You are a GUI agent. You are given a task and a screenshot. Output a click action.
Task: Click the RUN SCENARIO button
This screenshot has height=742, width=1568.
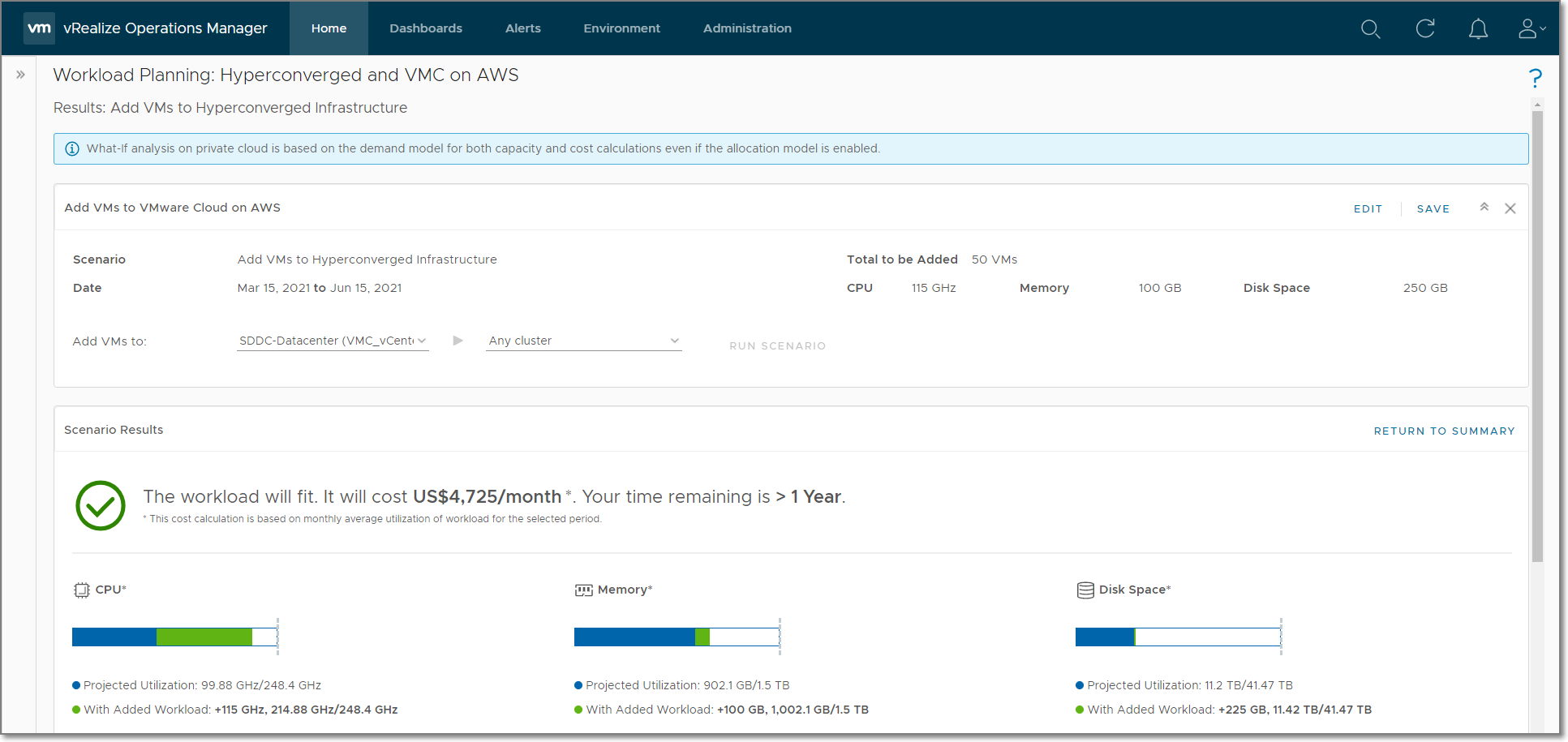(777, 346)
